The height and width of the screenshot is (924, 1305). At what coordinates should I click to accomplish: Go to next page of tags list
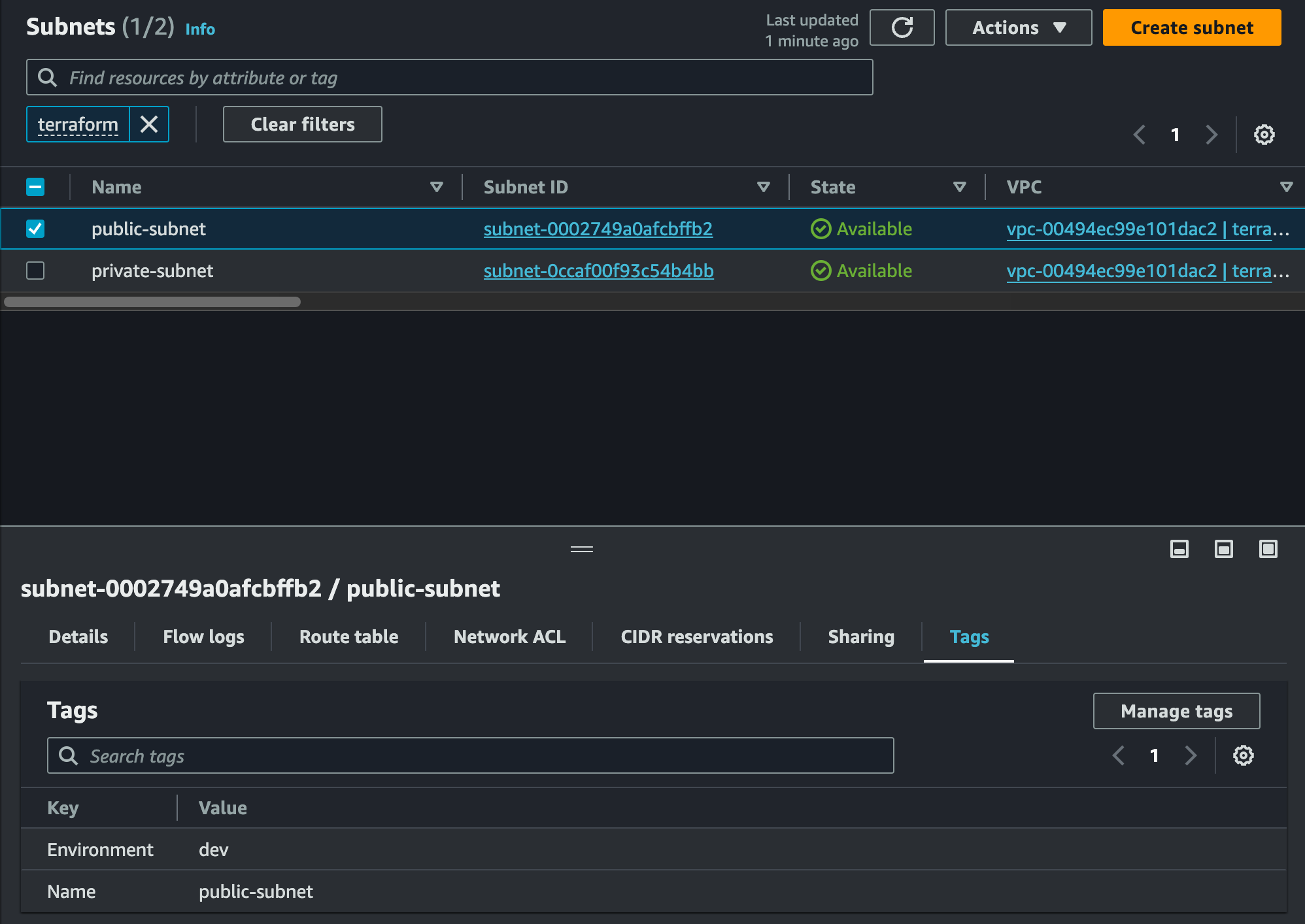tap(1191, 755)
